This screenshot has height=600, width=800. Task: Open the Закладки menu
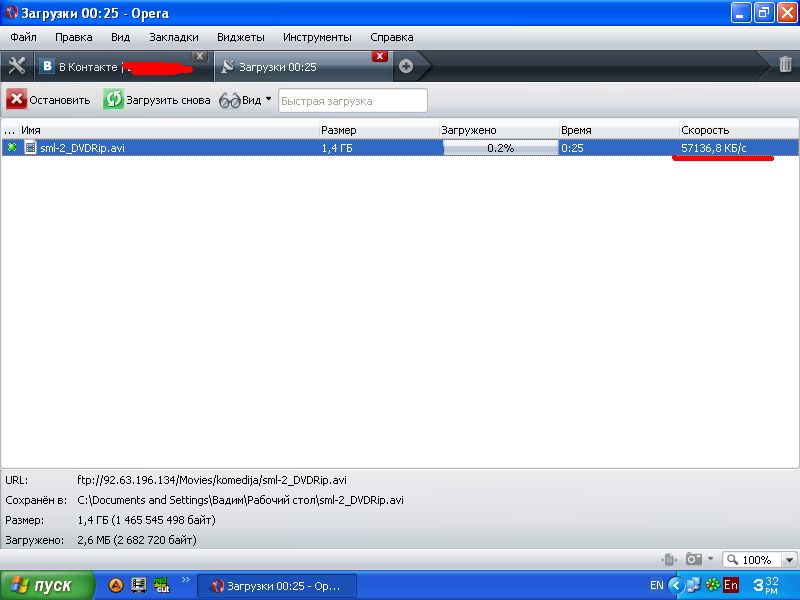[173, 37]
